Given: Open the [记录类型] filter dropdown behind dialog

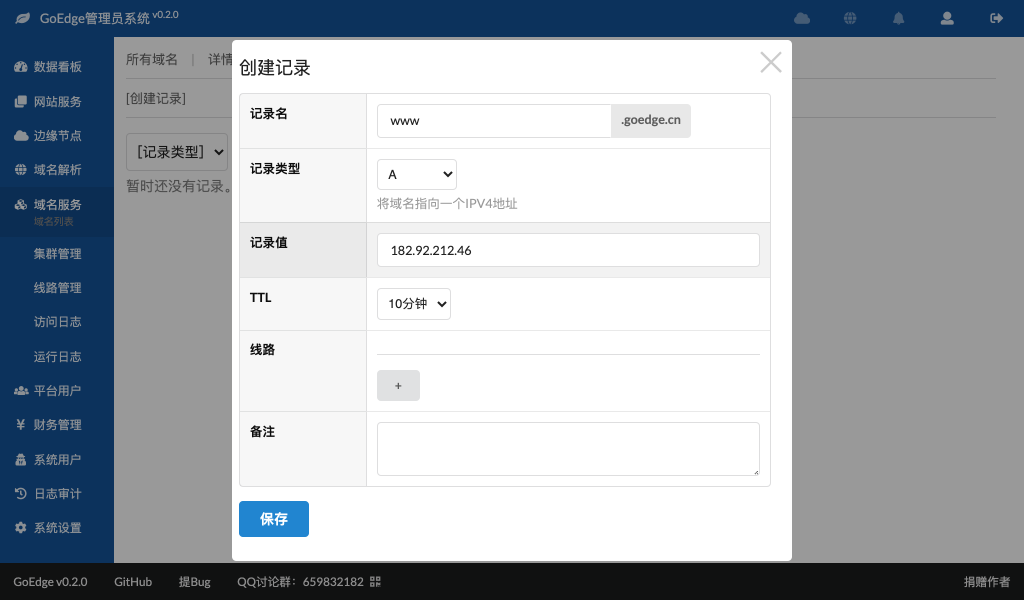Looking at the screenshot, I should tap(178, 152).
